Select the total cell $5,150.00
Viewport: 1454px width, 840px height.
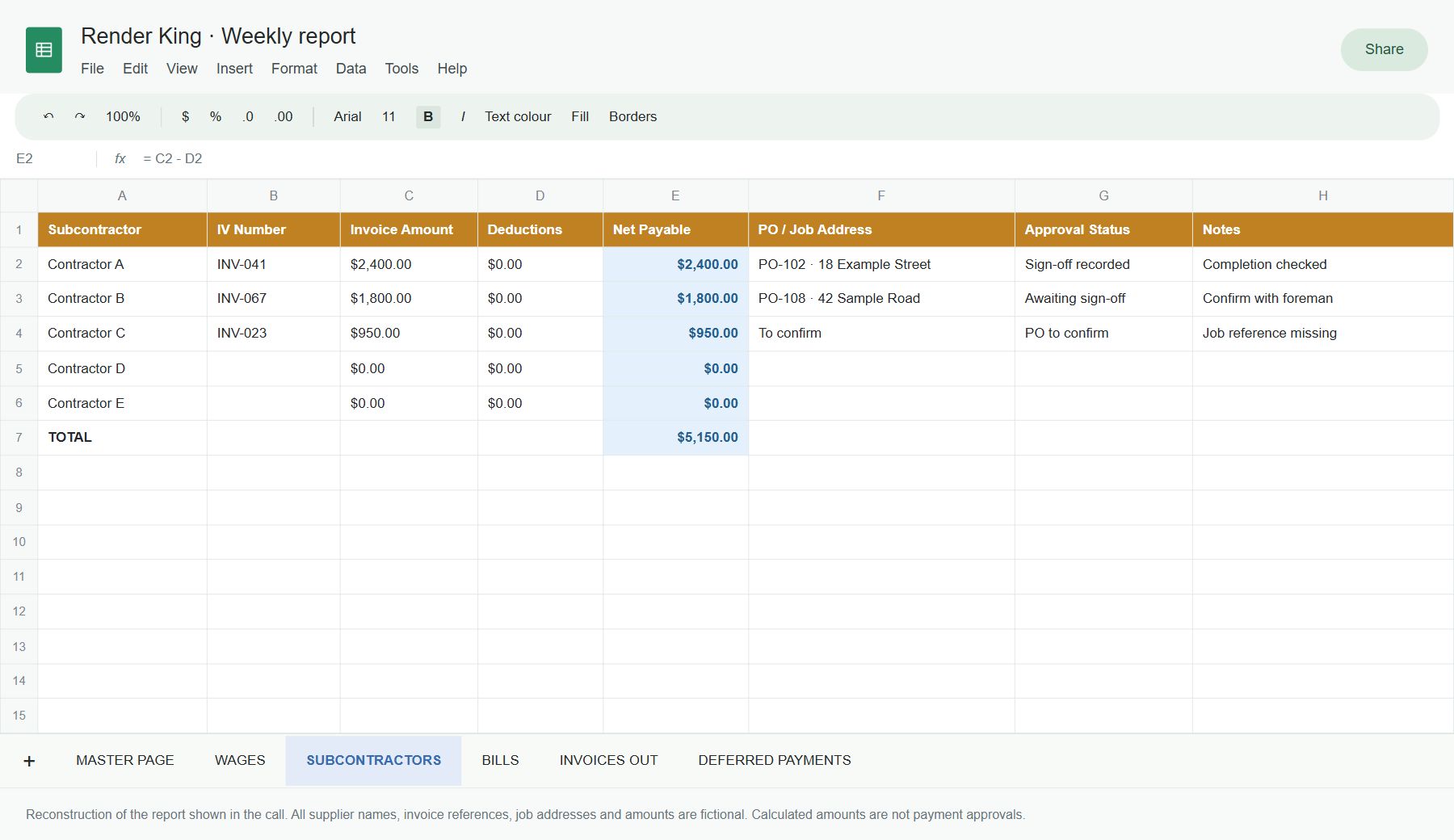pos(675,438)
